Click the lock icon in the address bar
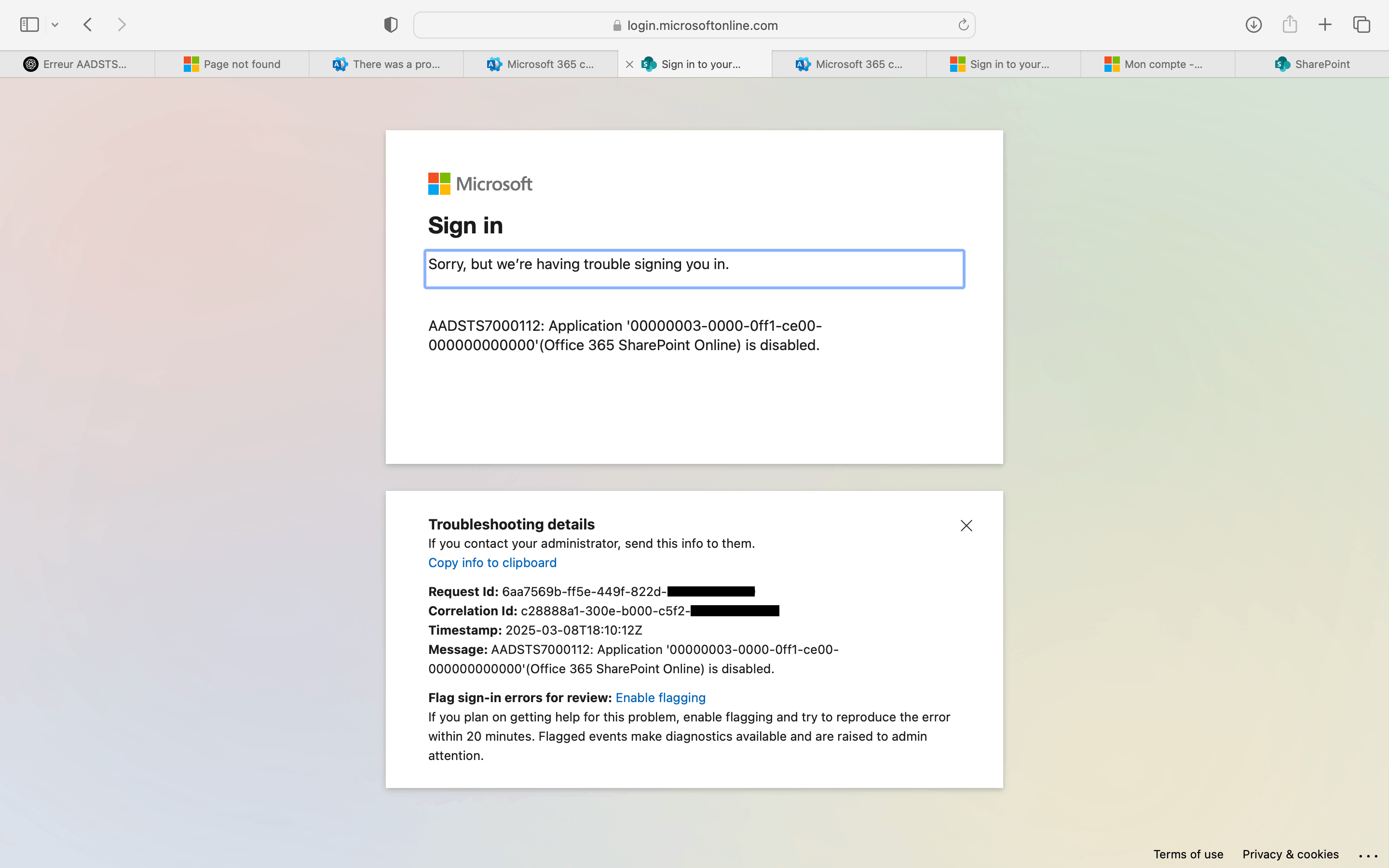 (617, 25)
